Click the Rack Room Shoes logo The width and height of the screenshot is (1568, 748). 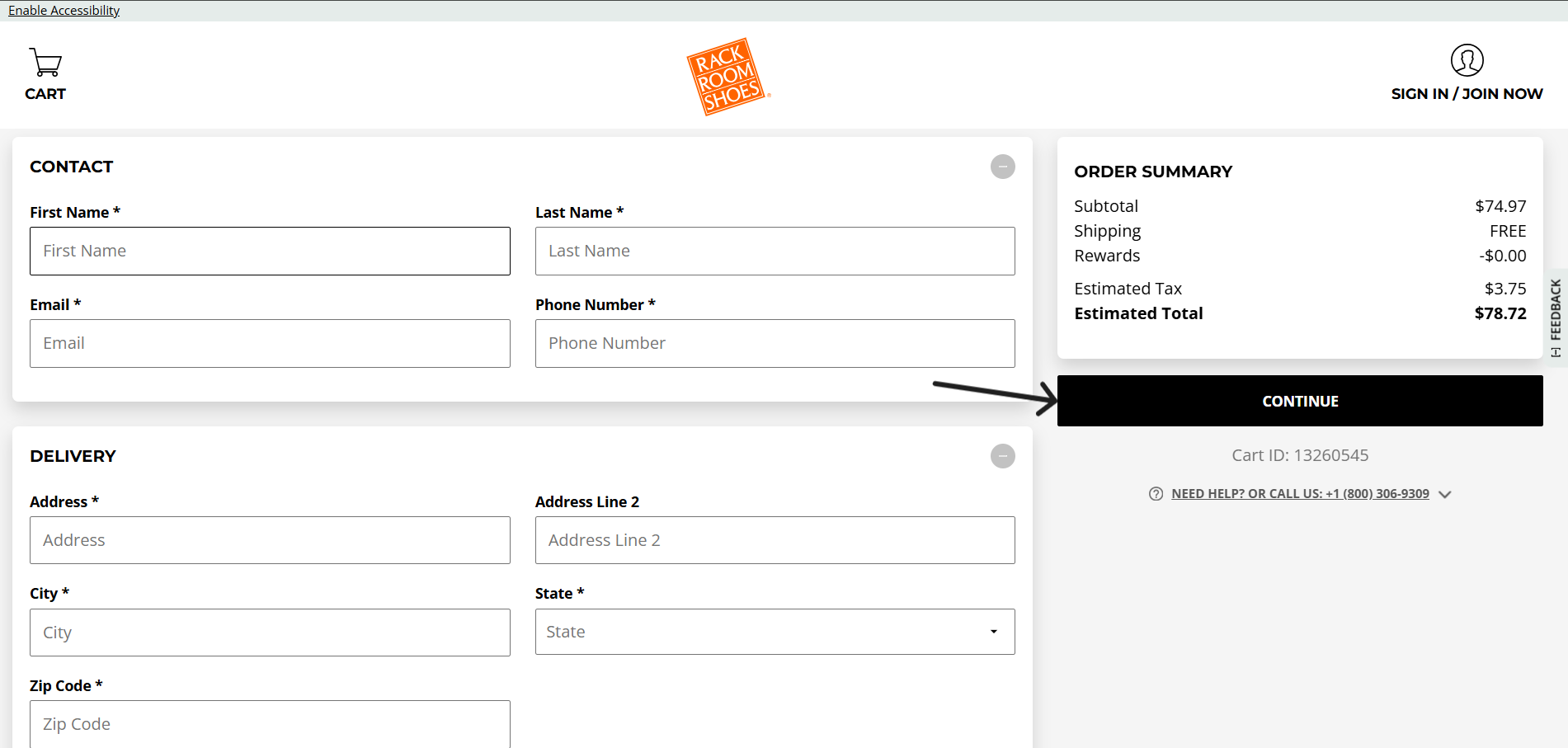(727, 77)
